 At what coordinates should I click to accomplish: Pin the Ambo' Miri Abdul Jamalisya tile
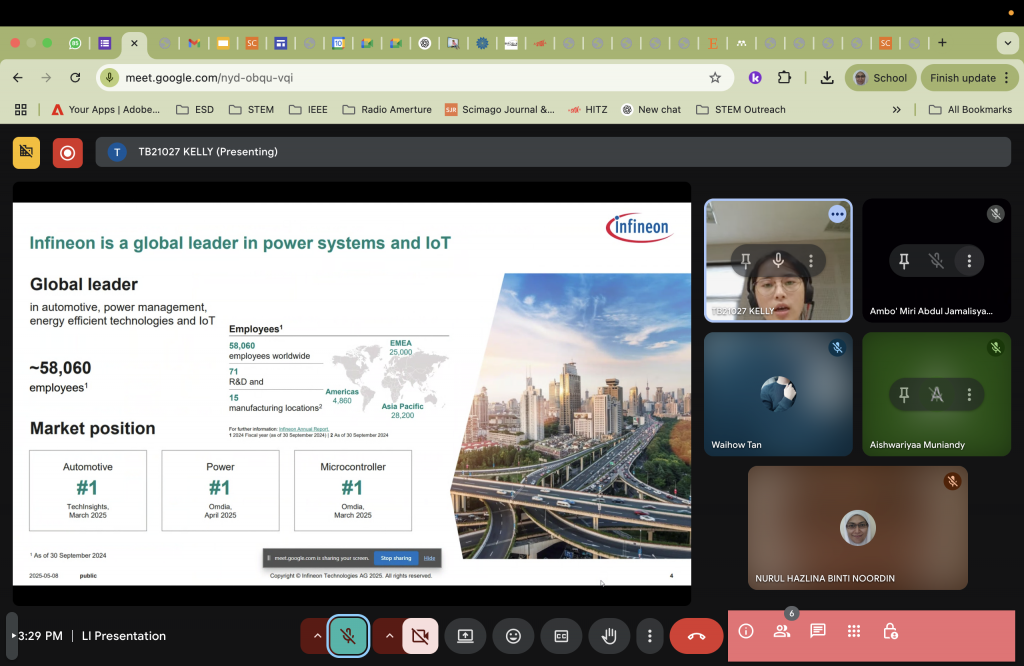coord(904,261)
